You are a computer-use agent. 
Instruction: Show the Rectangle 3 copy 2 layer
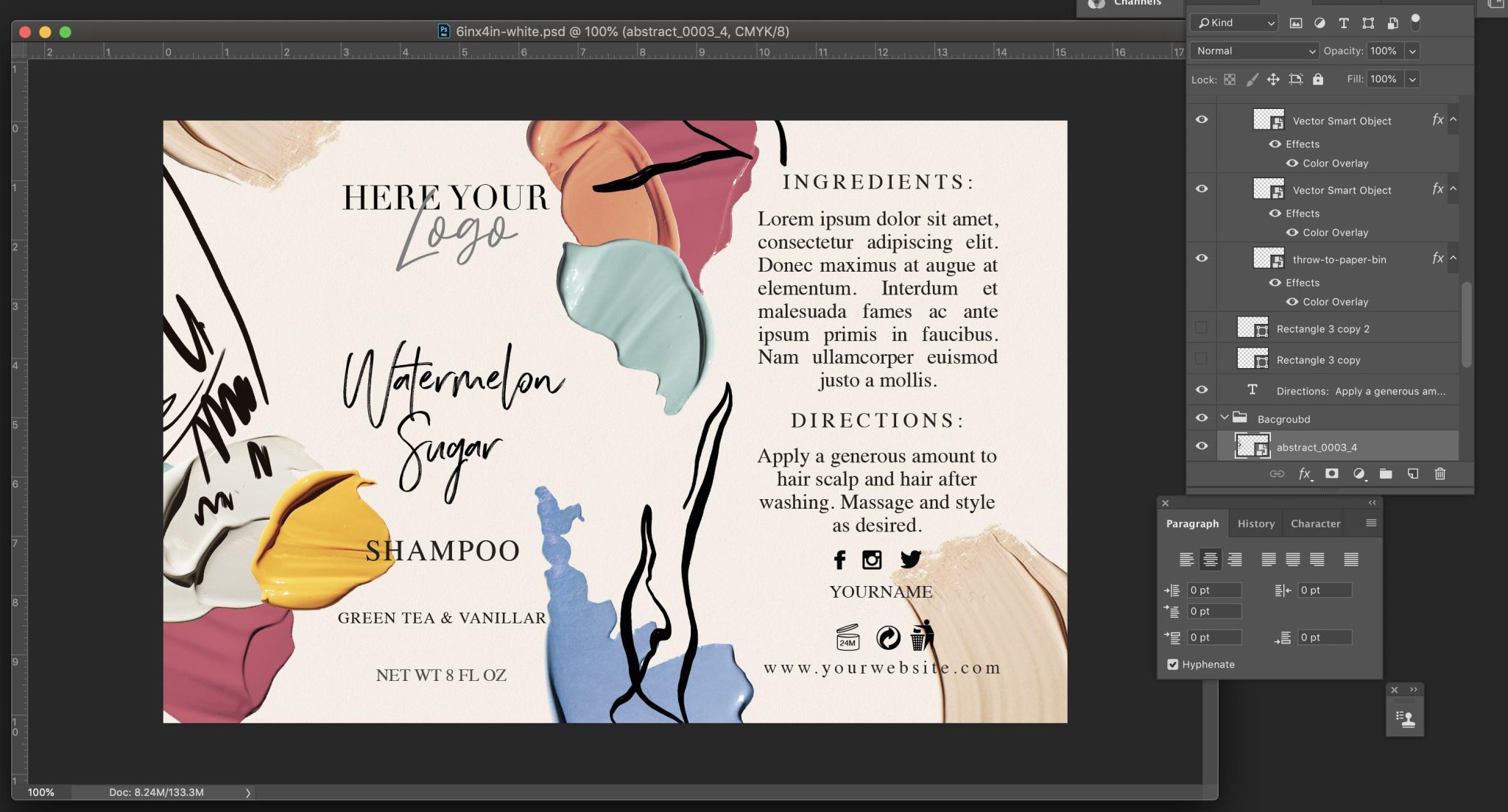click(x=1201, y=327)
